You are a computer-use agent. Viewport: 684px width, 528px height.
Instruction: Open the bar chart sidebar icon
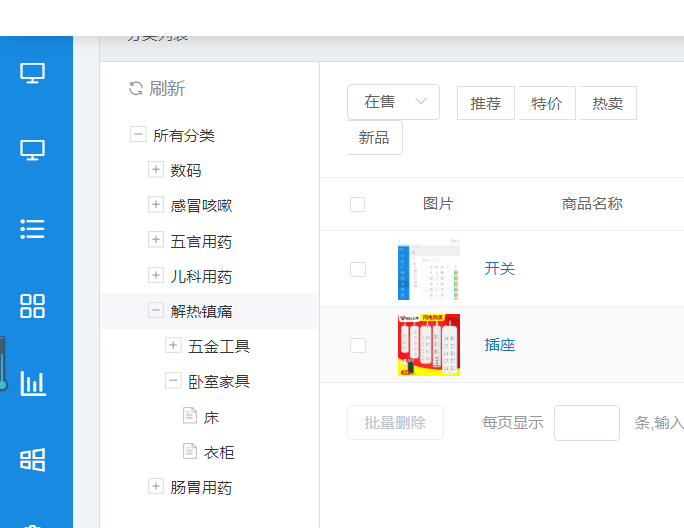pyautogui.click(x=33, y=383)
